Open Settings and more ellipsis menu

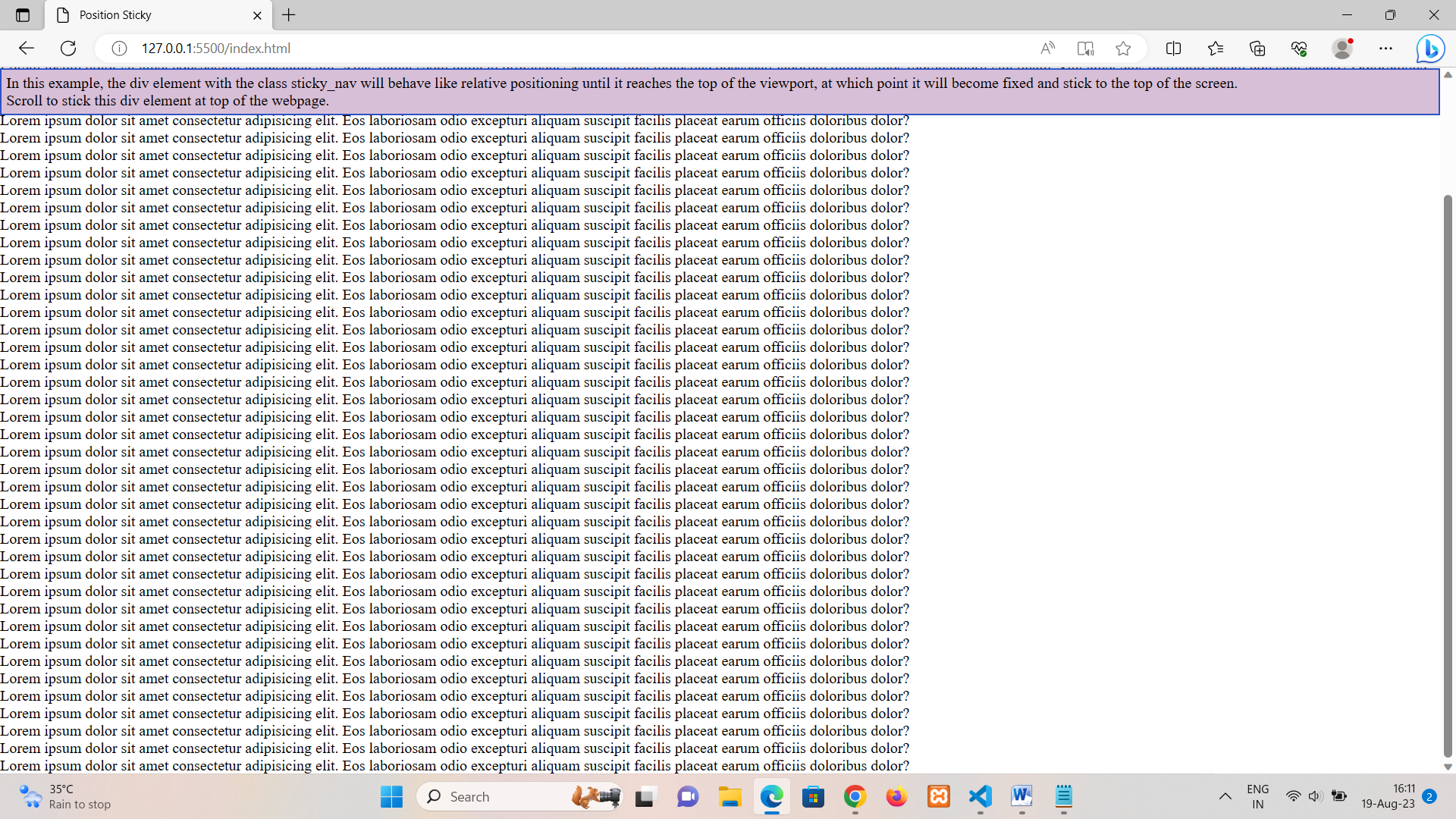pyautogui.click(x=1385, y=49)
